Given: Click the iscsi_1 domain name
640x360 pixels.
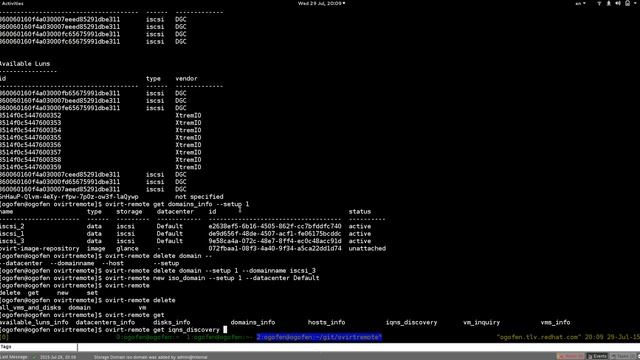Looking at the screenshot, I should pos(12,233).
